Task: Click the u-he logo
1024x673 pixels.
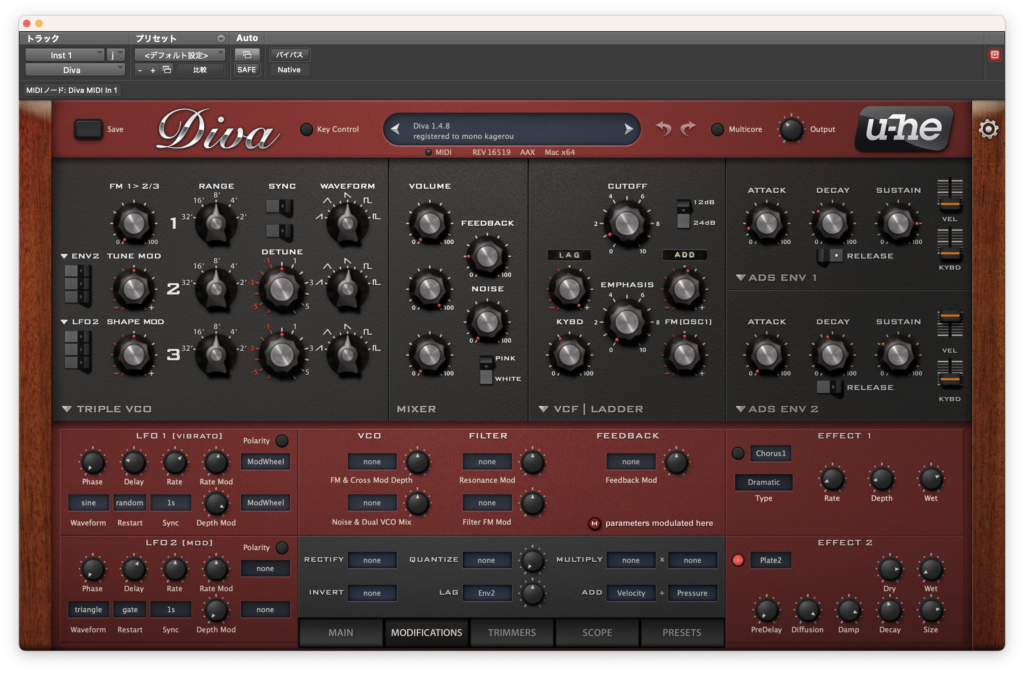Action: [x=904, y=129]
